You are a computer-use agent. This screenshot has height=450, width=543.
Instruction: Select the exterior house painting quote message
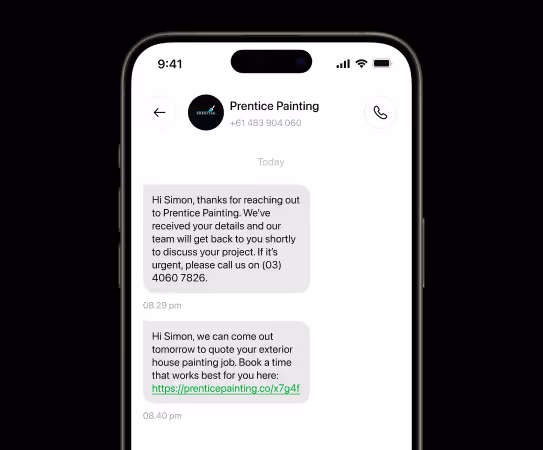tap(226, 362)
